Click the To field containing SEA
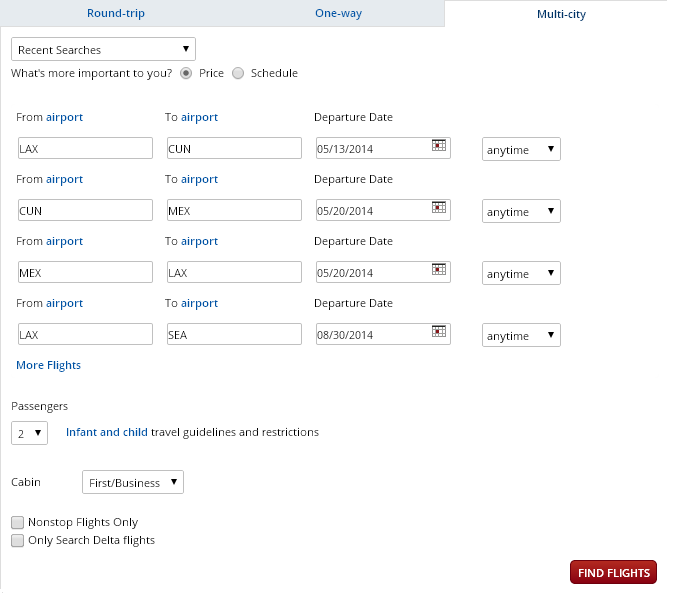The image size is (675, 593). pos(234,334)
